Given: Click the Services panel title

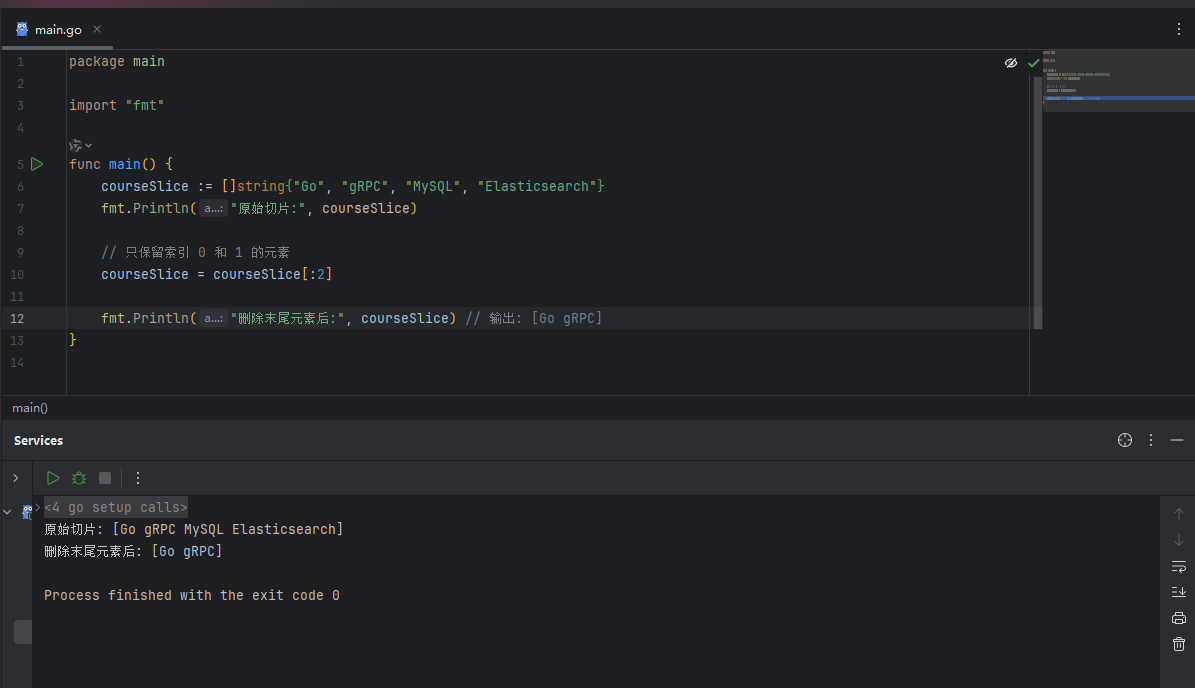Looking at the screenshot, I should pos(38,440).
